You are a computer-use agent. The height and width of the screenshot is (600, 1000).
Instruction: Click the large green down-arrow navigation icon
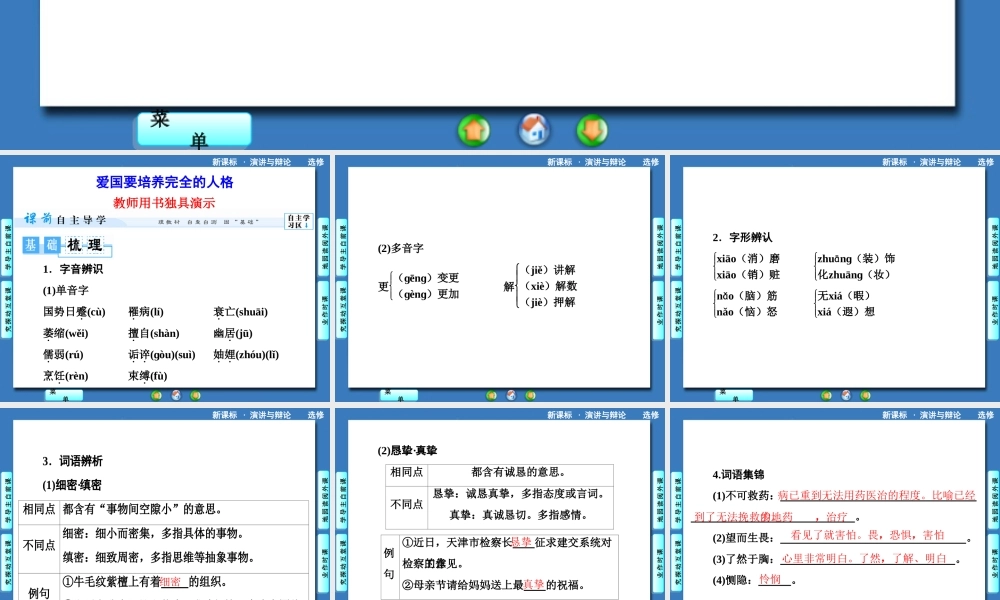tap(592, 130)
